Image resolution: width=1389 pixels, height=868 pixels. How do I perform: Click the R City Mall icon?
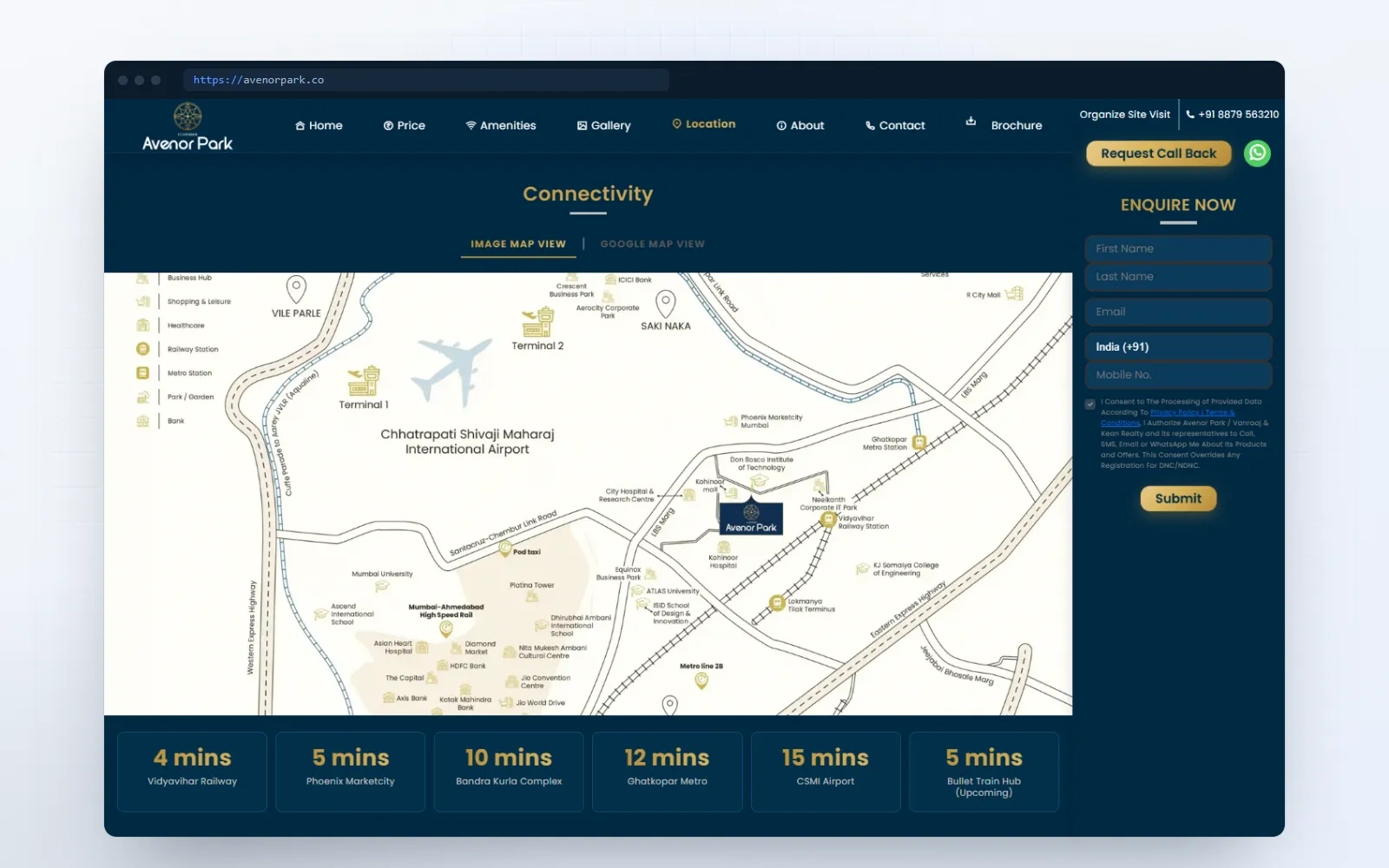pos(1014,293)
